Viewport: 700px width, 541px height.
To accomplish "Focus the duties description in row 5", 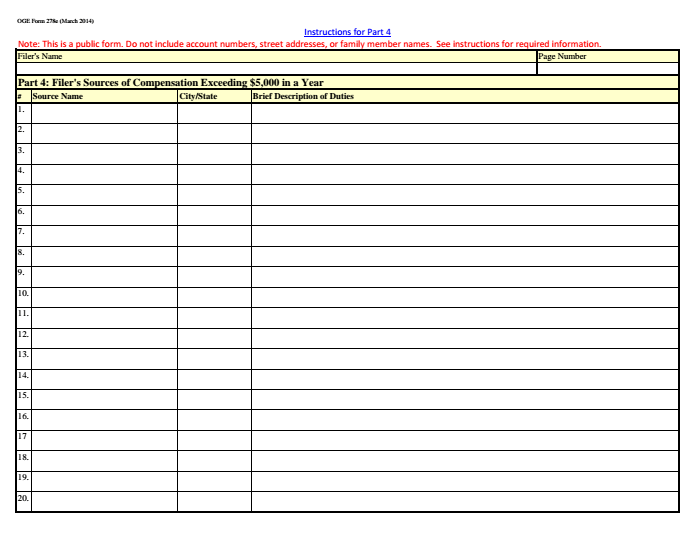I will [x=464, y=195].
